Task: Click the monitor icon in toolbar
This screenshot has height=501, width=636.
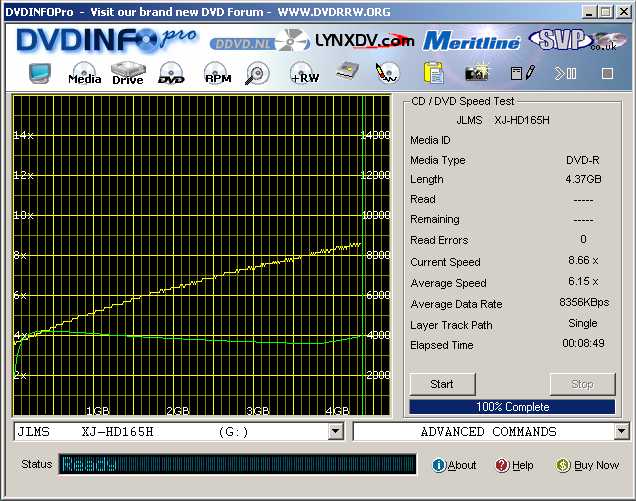Action: (x=41, y=74)
